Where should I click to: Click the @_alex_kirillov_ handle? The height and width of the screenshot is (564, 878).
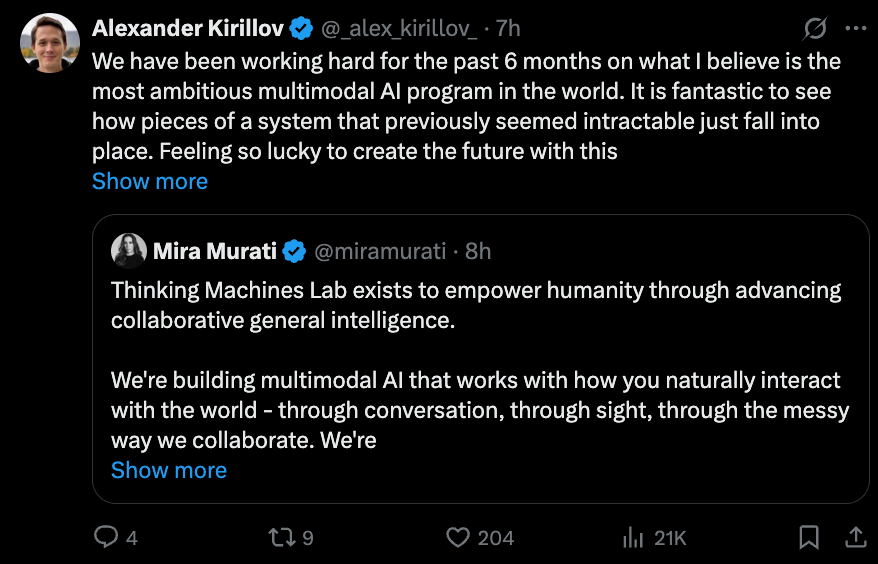coord(399,29)
